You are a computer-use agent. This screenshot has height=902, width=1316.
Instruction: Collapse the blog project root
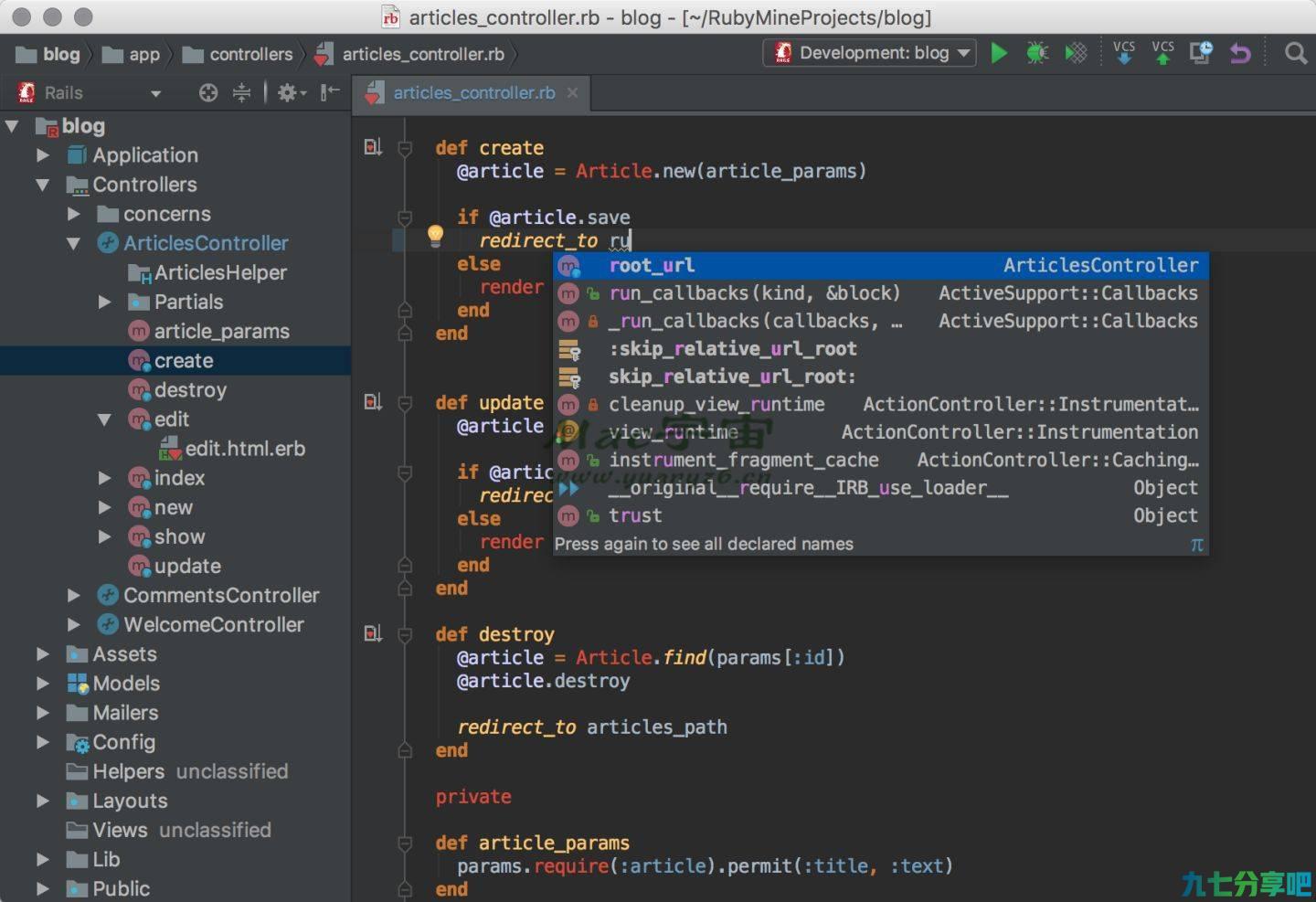(x=13, y=126)
